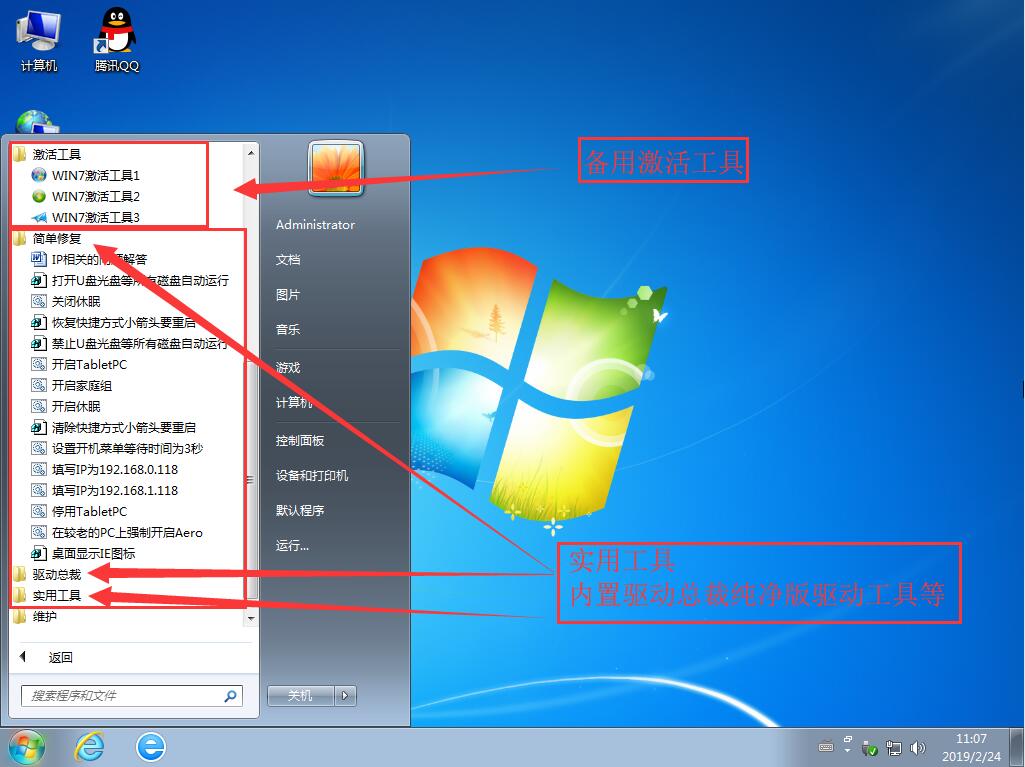This screenshot has height=767, width=1025.
Task: Run 打开U盘光盘等所有磁盘自动运行
Action: click(x=130, y=280)
